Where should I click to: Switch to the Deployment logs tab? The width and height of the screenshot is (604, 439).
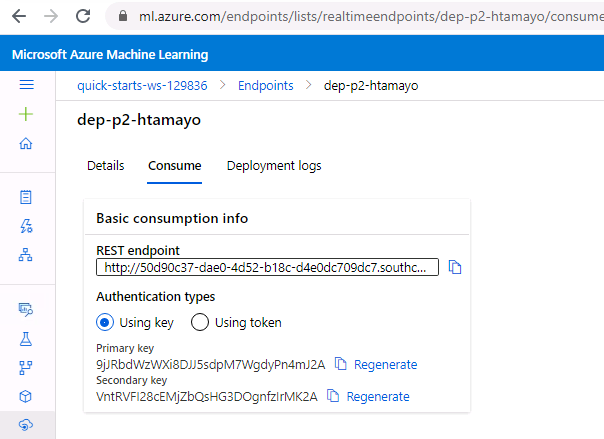point(274,166)
